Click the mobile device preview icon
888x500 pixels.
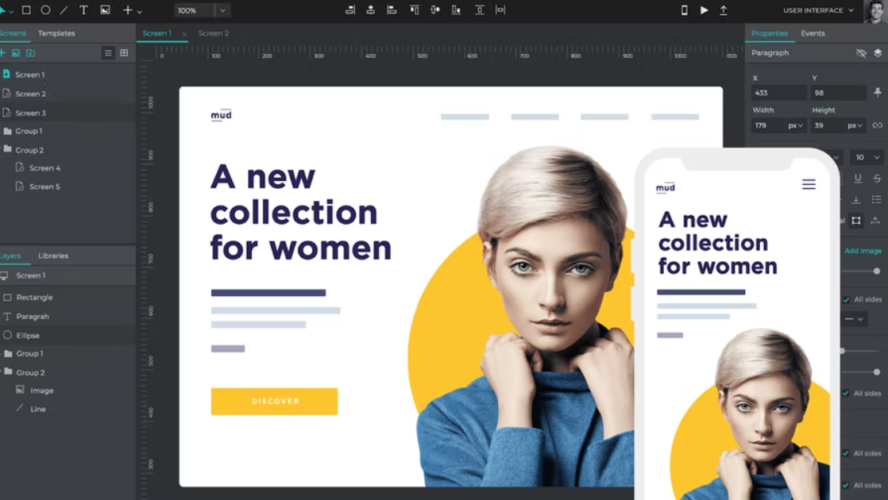684,10
